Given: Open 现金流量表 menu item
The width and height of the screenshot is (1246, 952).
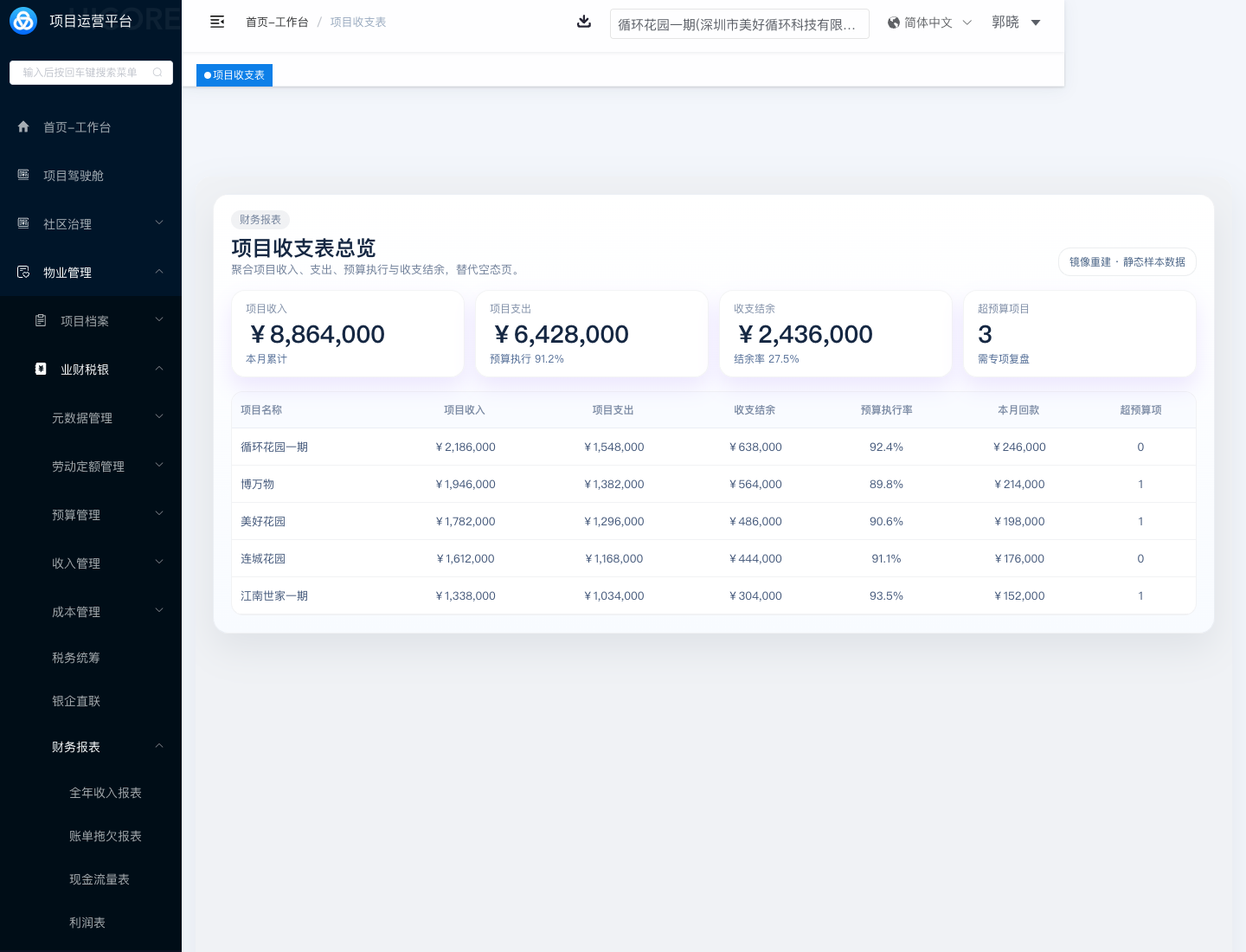Looking at the screenshot, I should (x=100, y=879).
